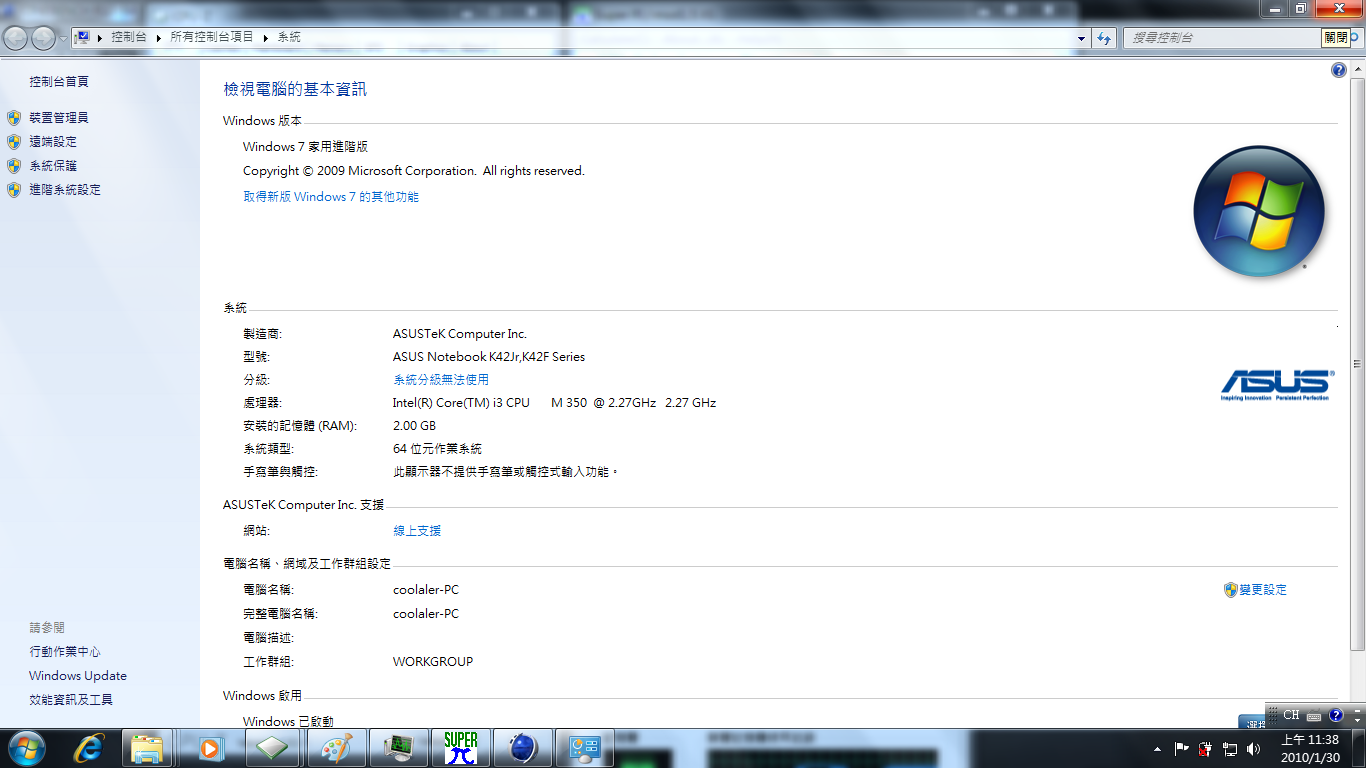Click the Windows logo image
This screenshot has width=1366, height=768.
point(1259,212)
